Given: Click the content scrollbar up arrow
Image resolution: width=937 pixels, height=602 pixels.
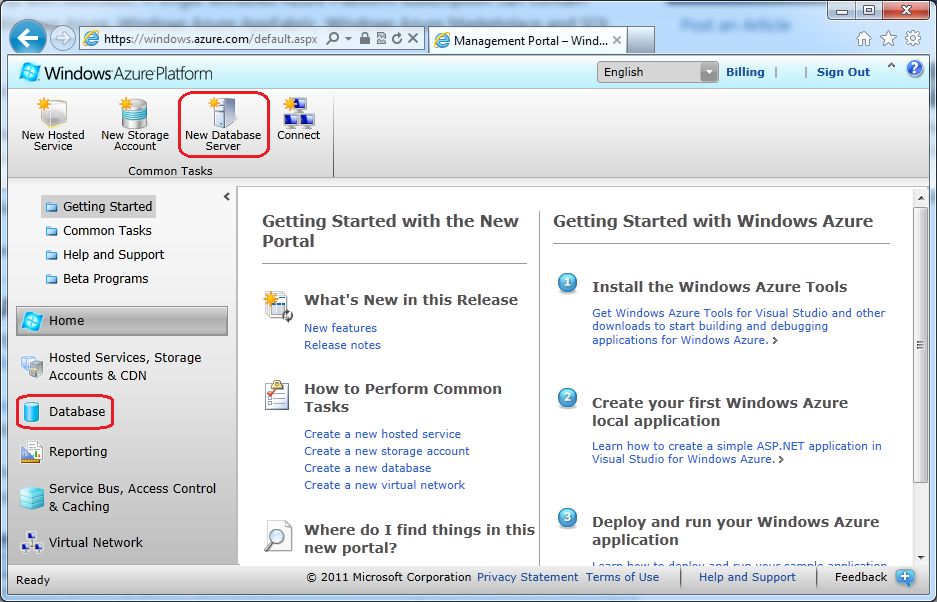Looking at the screenshot, I should tap(920, 198).
